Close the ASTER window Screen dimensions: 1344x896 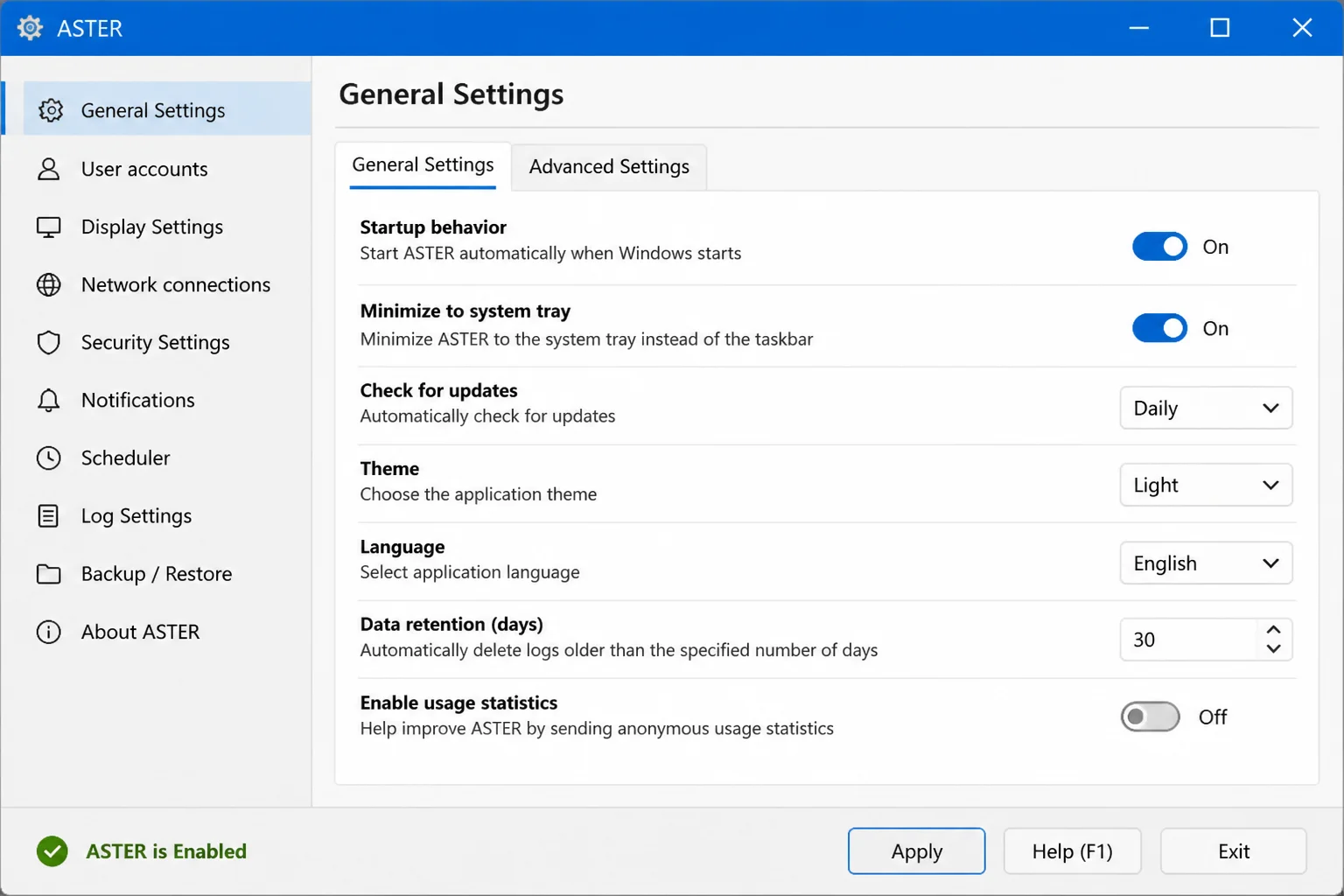click(x=1302, y=28)
